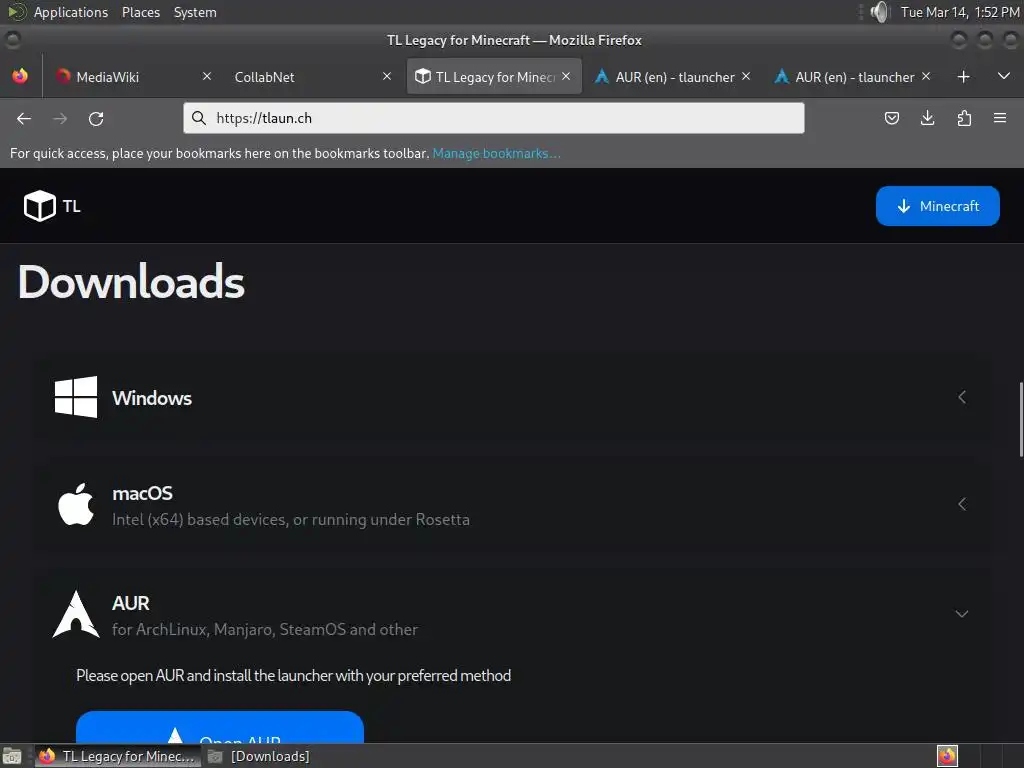Select the TL Legacy for Minecraft tab

pos(494,76)
